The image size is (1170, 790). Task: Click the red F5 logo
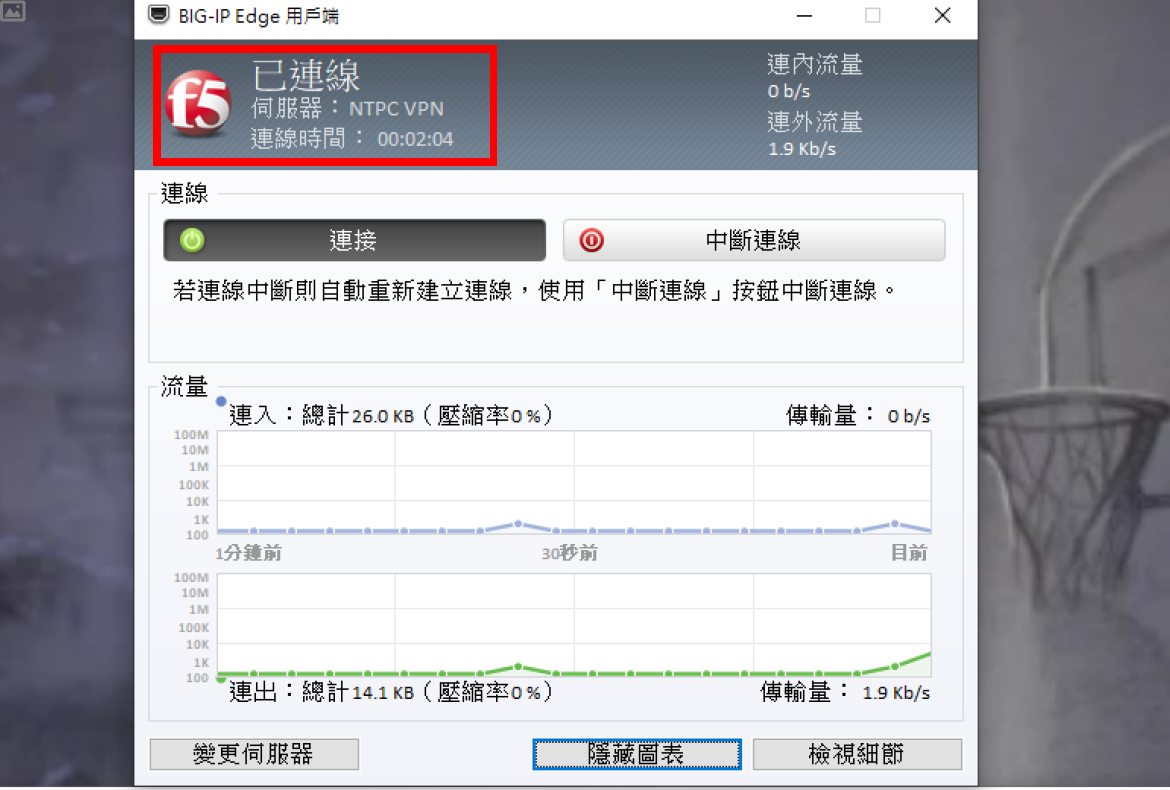197,103
